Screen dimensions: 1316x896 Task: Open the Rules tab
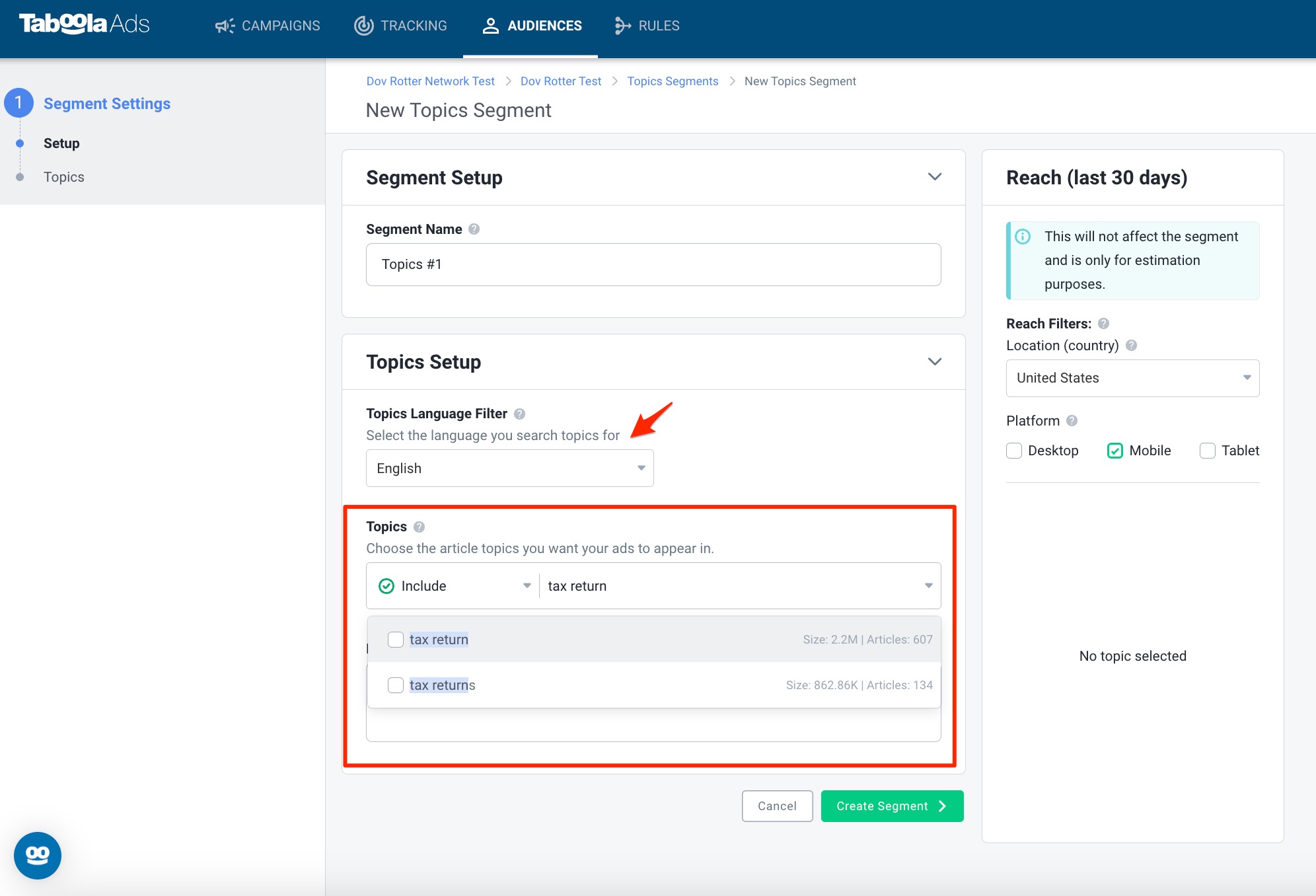[647, 26]
